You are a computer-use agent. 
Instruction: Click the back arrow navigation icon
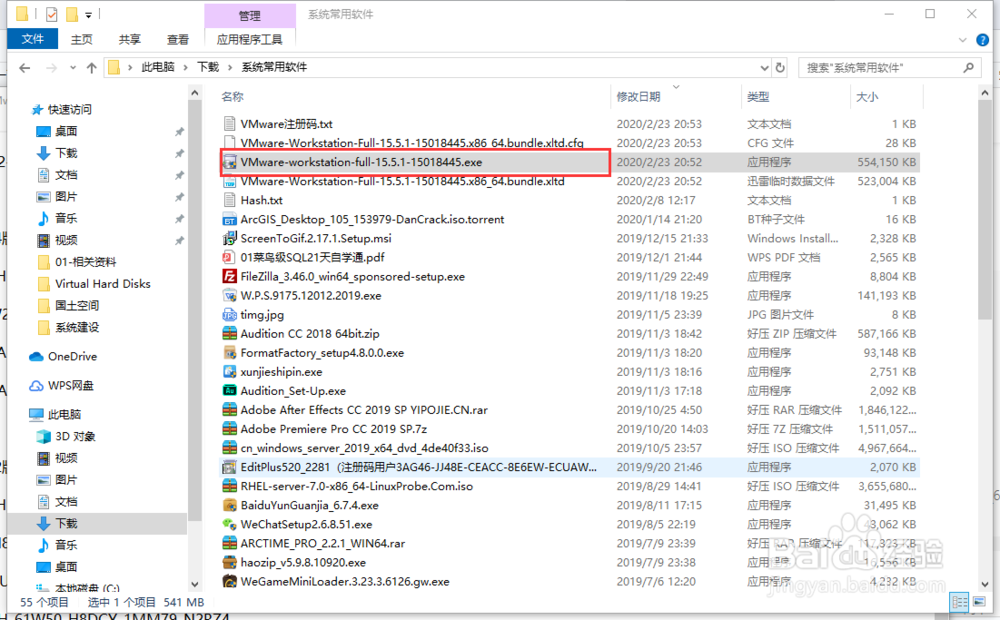(x=24, y=68)
